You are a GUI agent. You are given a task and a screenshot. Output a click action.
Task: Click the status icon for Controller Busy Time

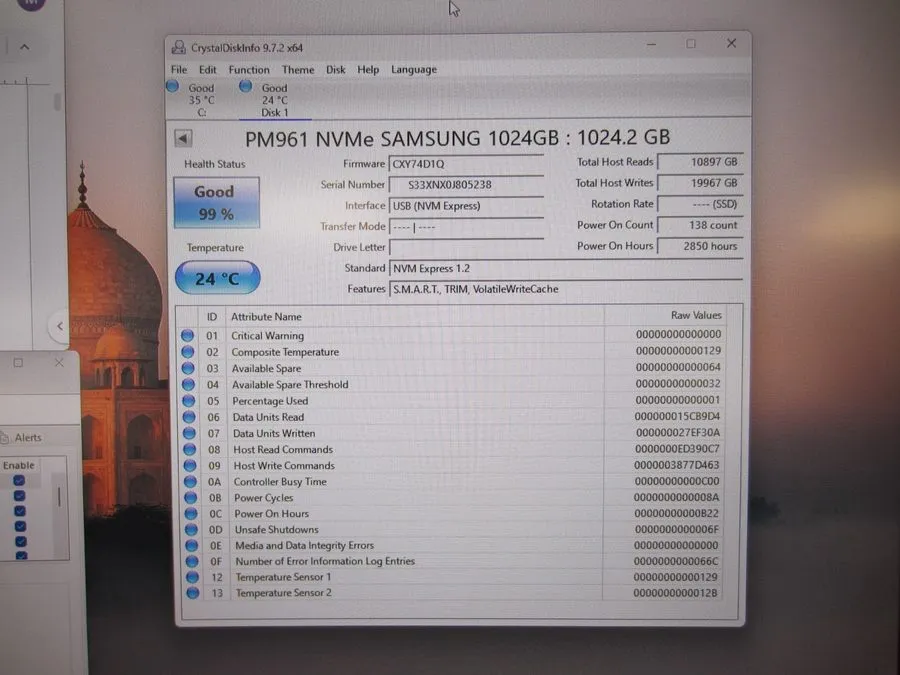(x=190, y=482)
